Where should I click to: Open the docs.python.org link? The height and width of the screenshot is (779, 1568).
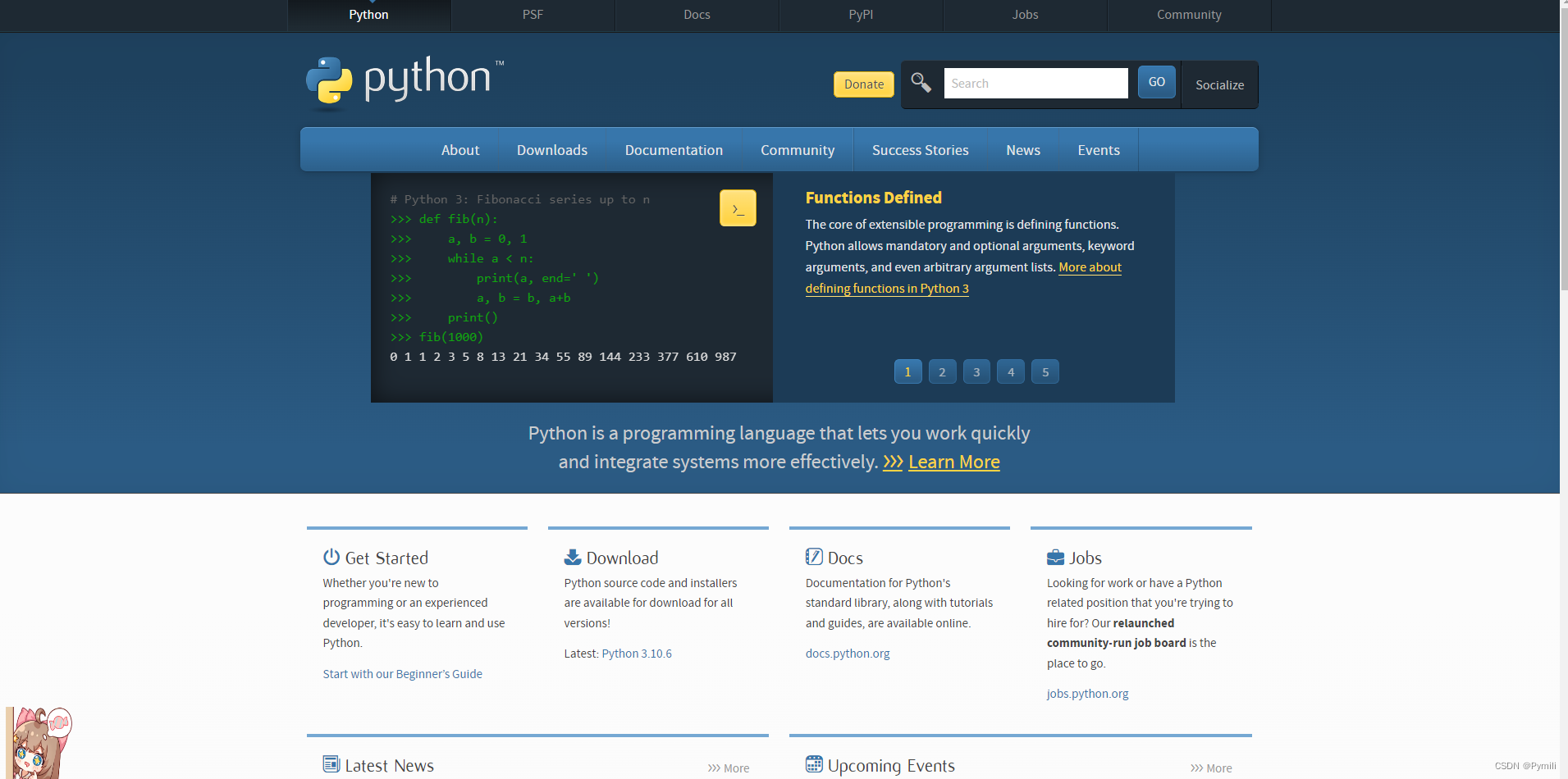(848, 654)
